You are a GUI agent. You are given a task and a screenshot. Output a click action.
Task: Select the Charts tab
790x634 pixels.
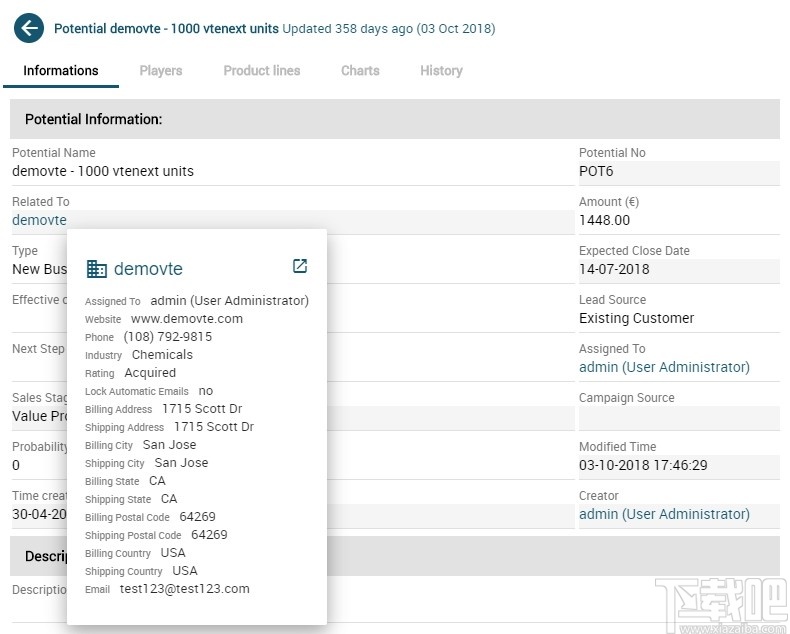point(360,71)
